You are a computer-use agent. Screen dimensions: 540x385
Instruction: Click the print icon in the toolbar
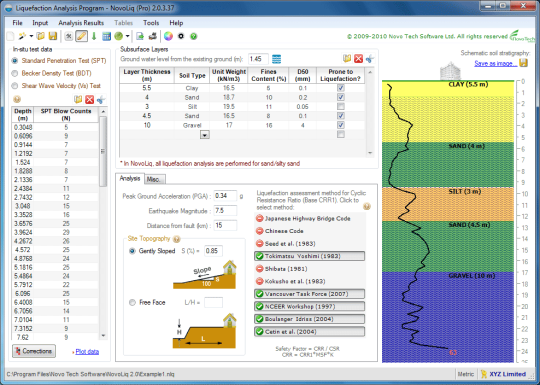tap(152, 36)
